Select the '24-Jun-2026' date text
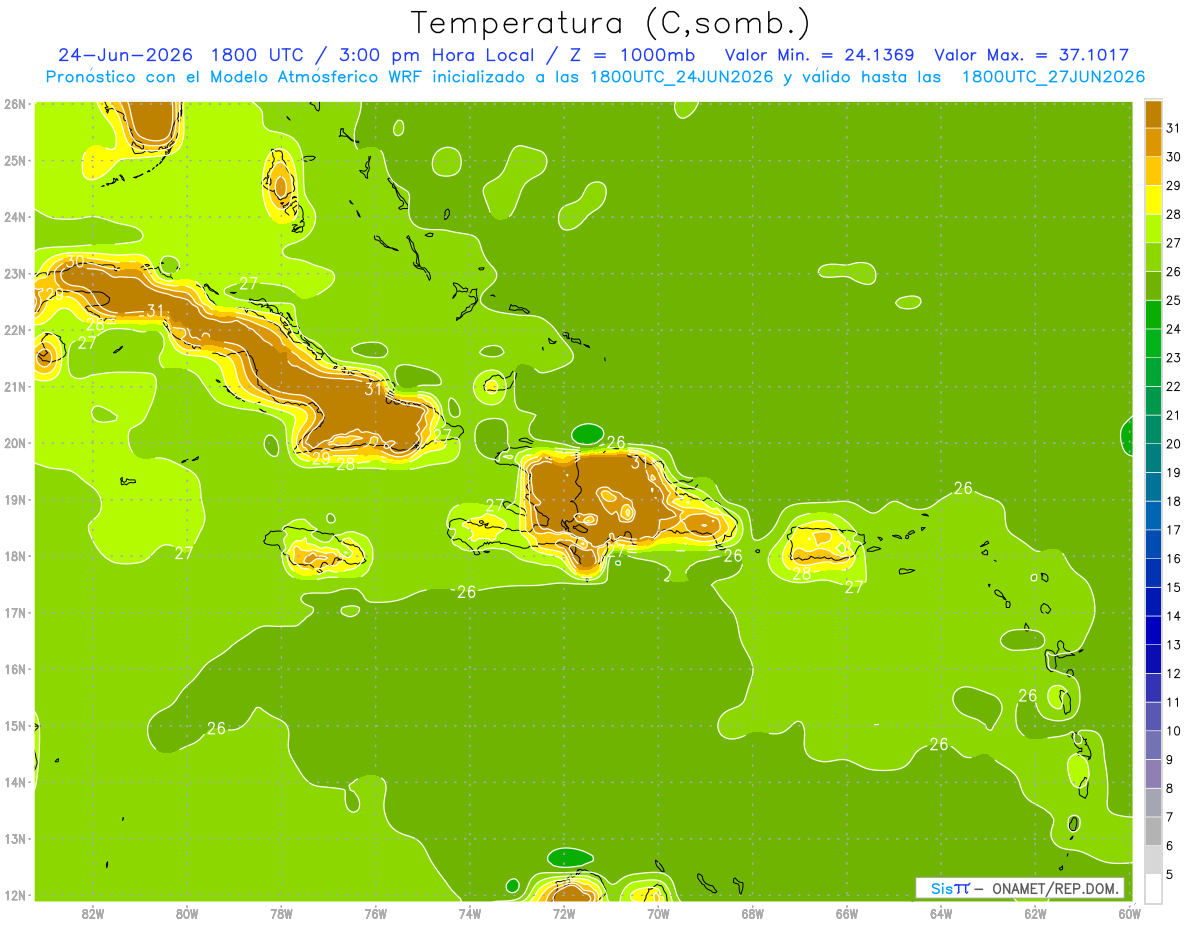This screenshot has height=927, width=1200. click(x=124, y=55)
